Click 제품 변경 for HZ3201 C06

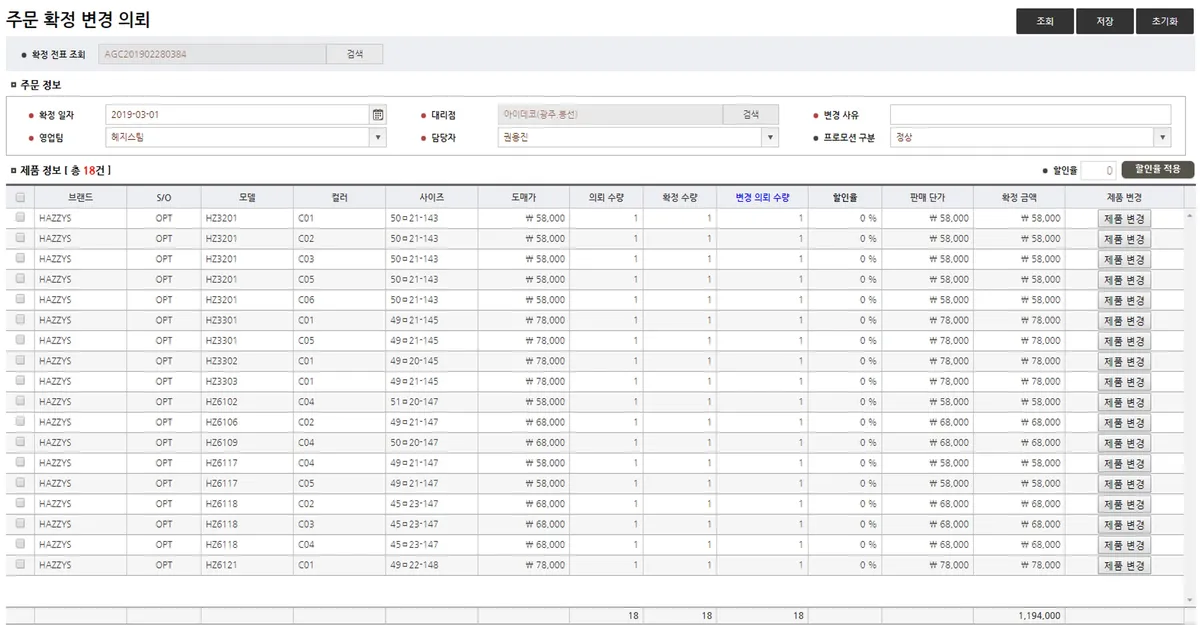pos(1124,300)
